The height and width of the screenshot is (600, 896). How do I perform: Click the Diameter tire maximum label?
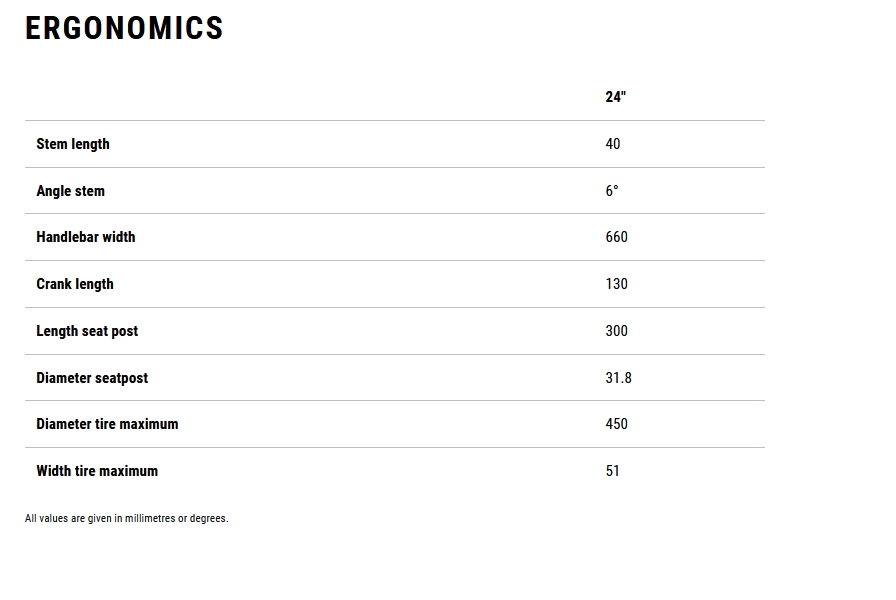coord(107,424)
